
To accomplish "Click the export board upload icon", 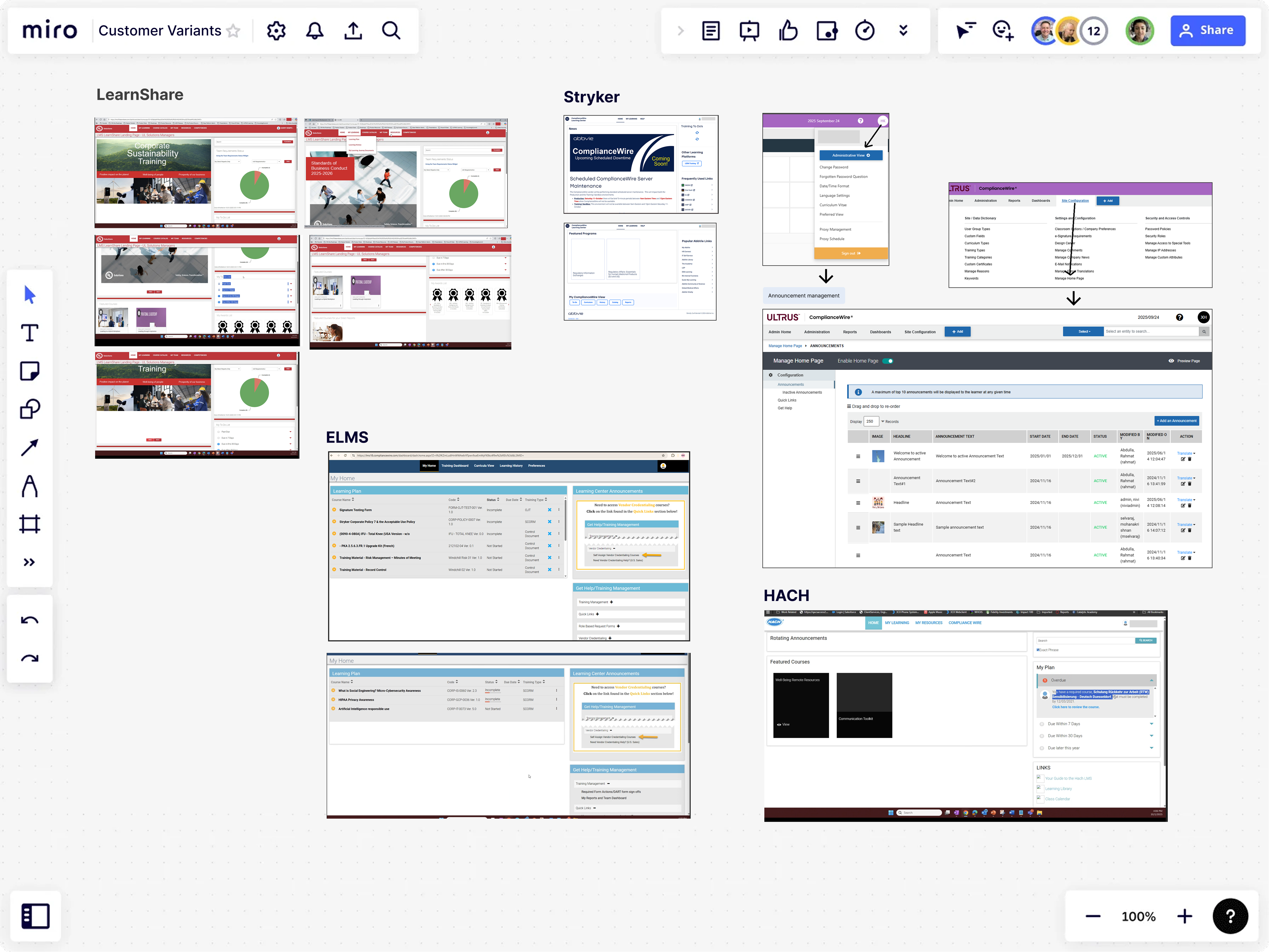I will [x=353, y=30].
